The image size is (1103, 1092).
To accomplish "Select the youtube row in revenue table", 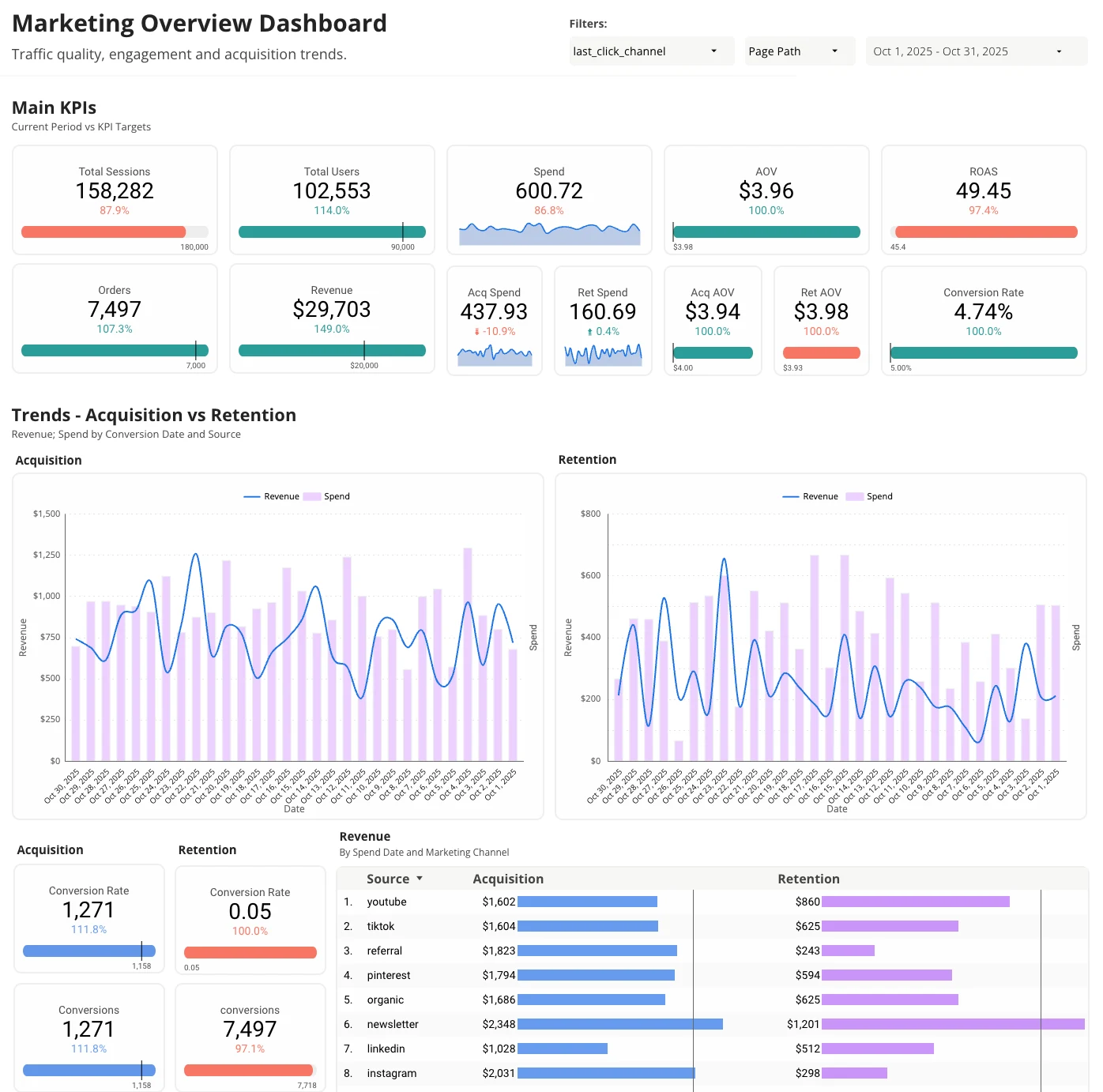I will 713,902.
